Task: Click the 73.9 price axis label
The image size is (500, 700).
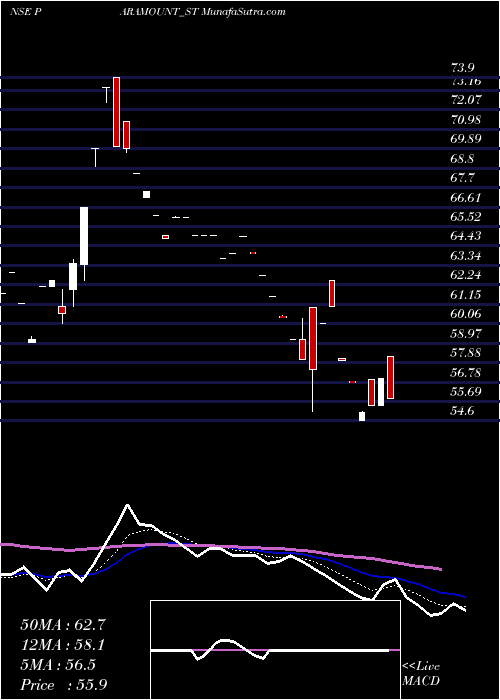Action: [463, 68]
